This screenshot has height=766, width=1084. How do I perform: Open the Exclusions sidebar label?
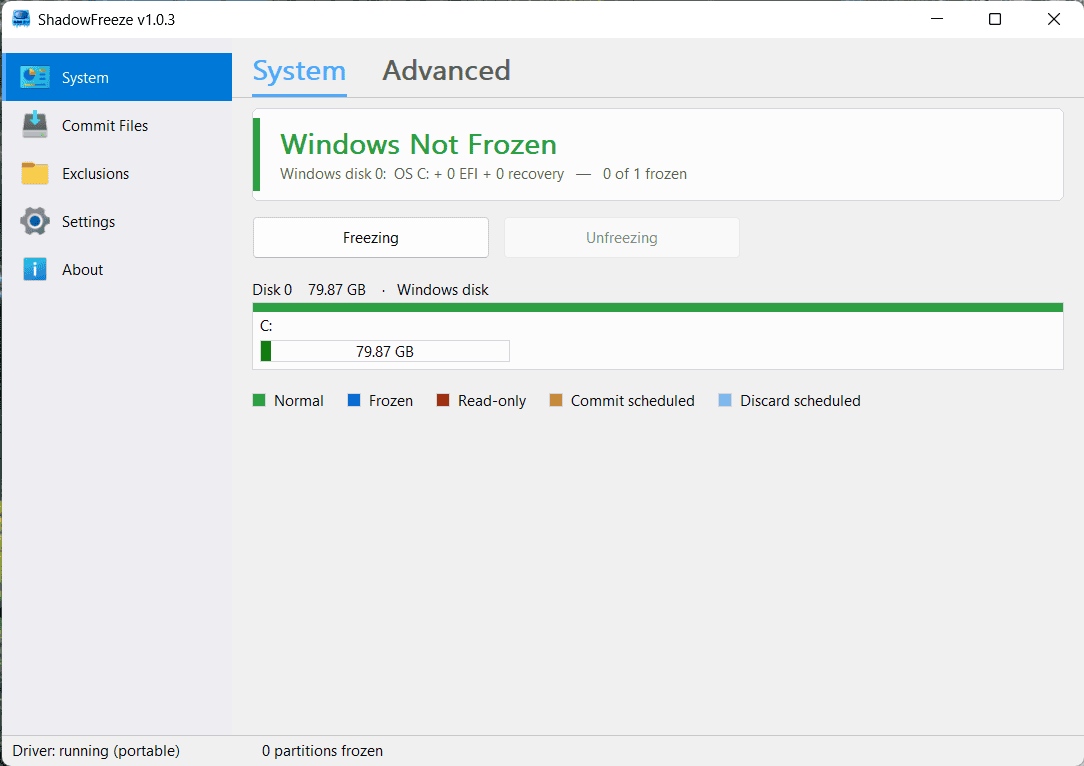tap(95, 174)
